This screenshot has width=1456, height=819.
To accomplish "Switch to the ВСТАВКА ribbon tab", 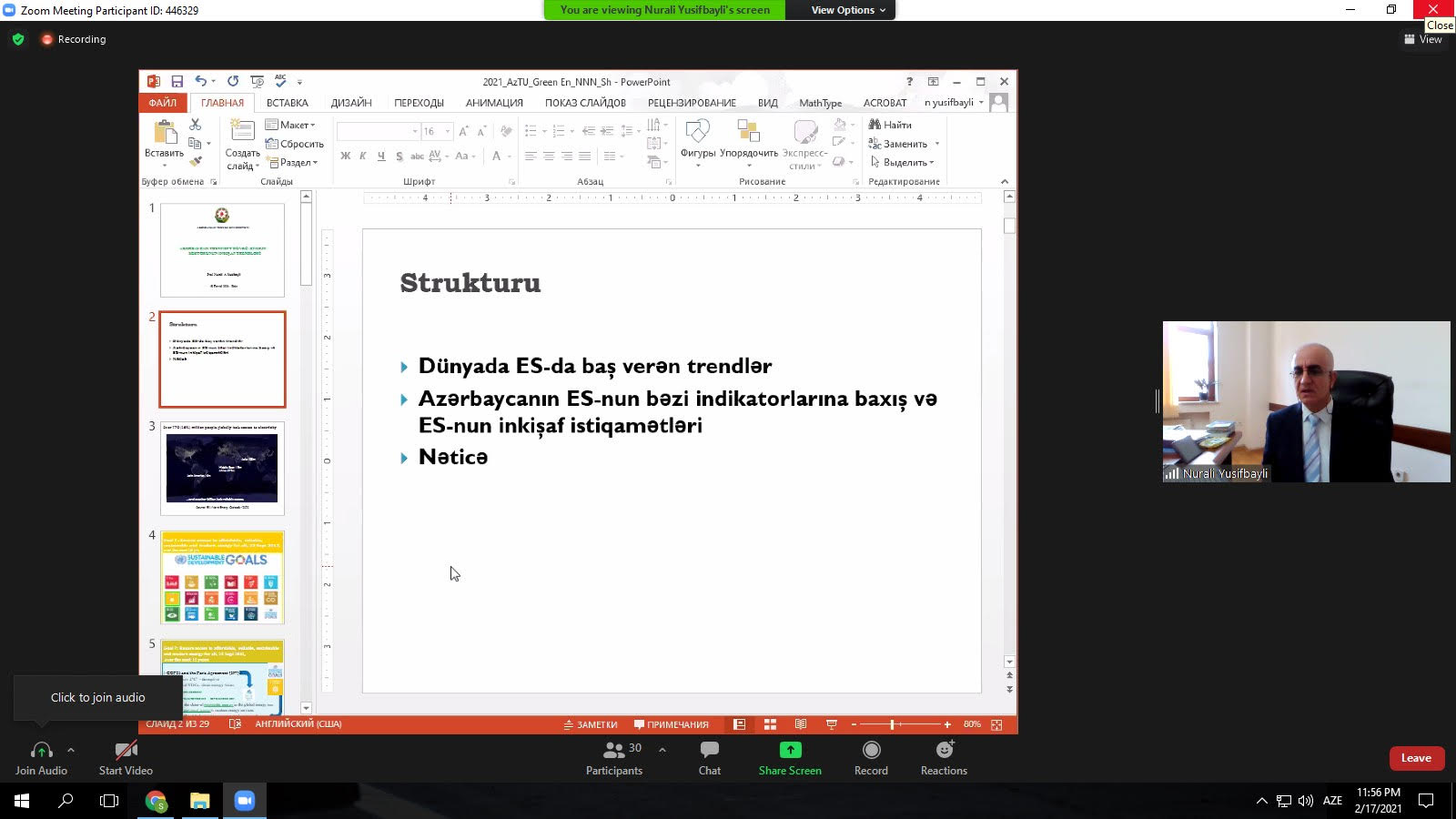I will coord(287,103).
